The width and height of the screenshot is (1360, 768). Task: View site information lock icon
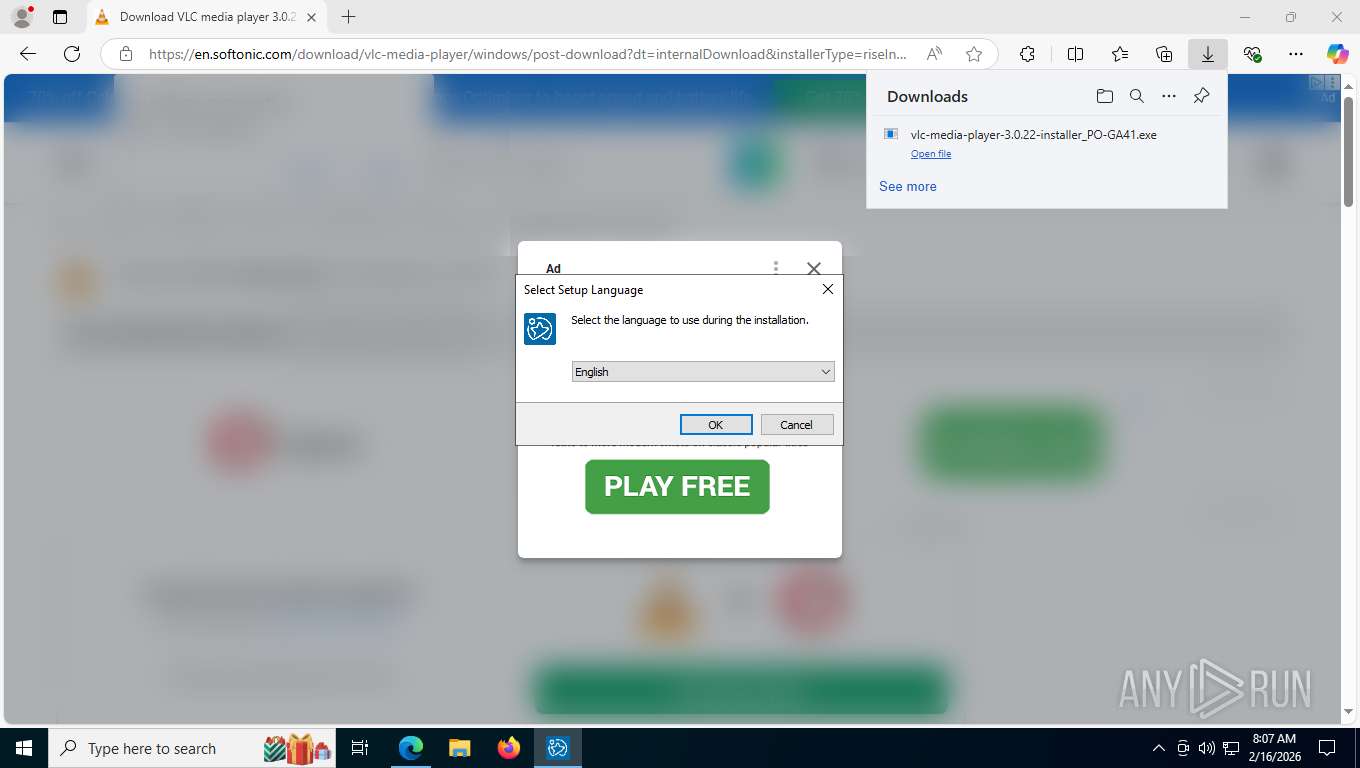click(125, 54)
